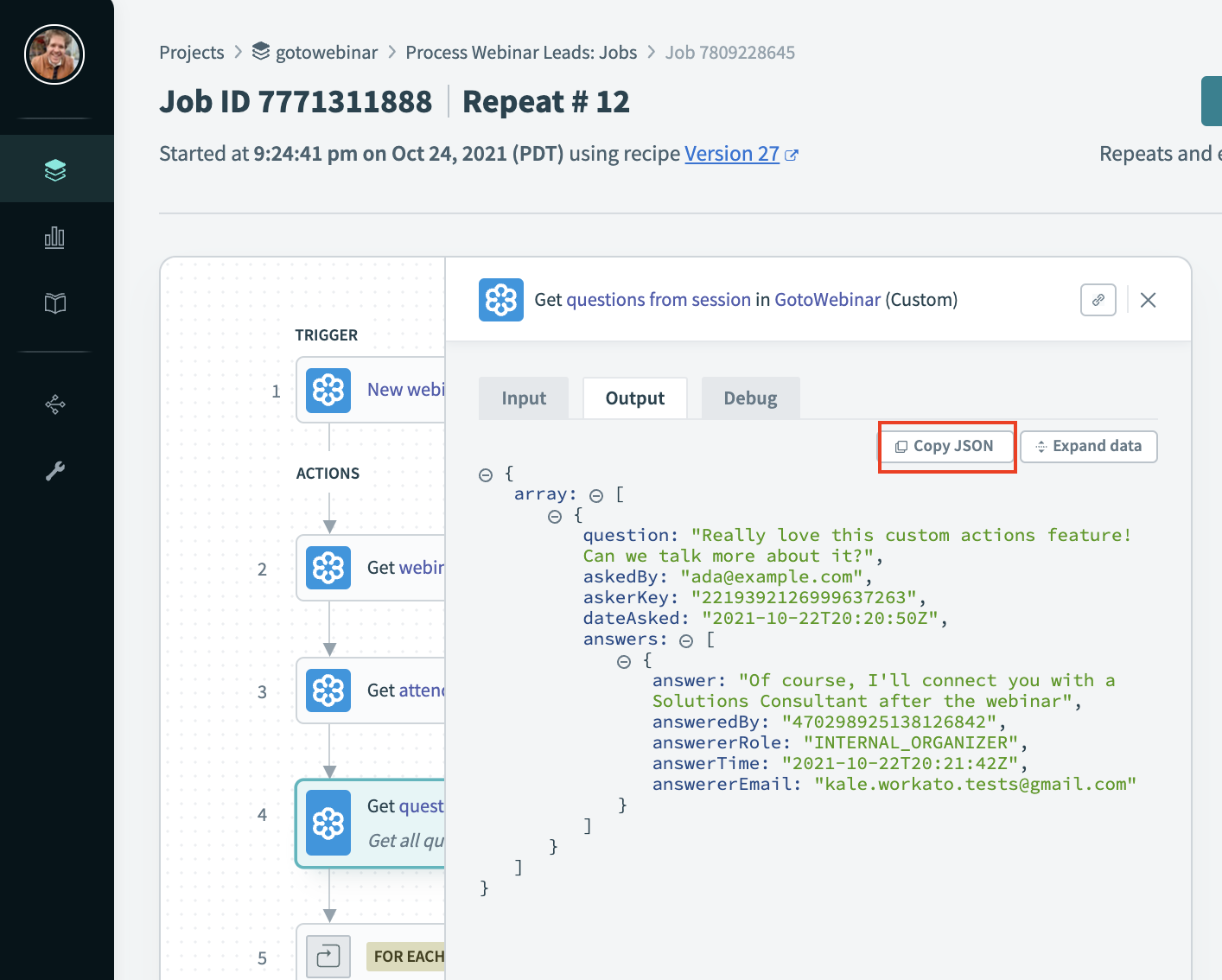Click the Expand data button
The width and height of the screenshot is (1222, 980).
[1089, 447]
